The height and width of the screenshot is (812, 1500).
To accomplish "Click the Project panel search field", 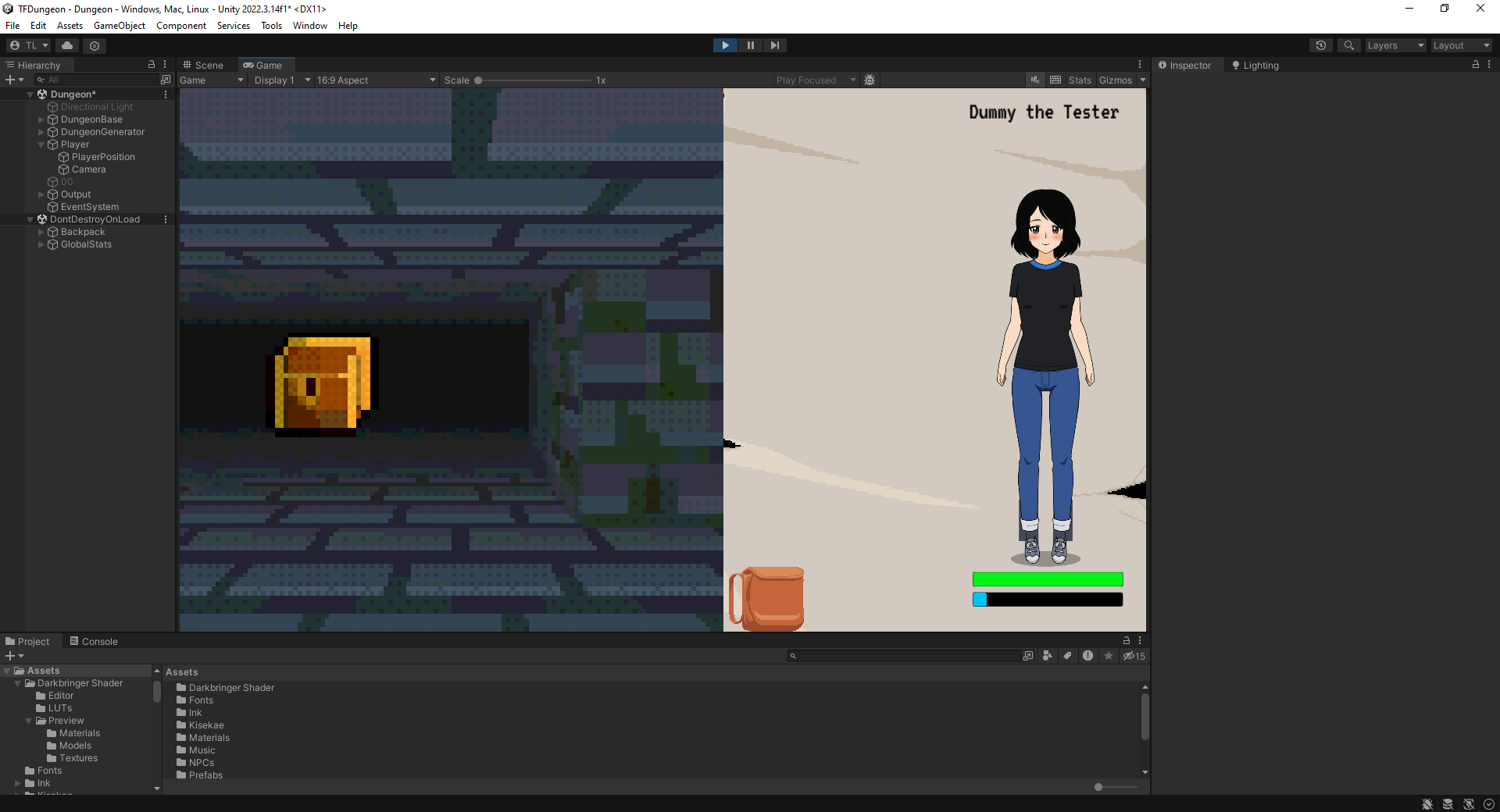I will tap(906, 656).
